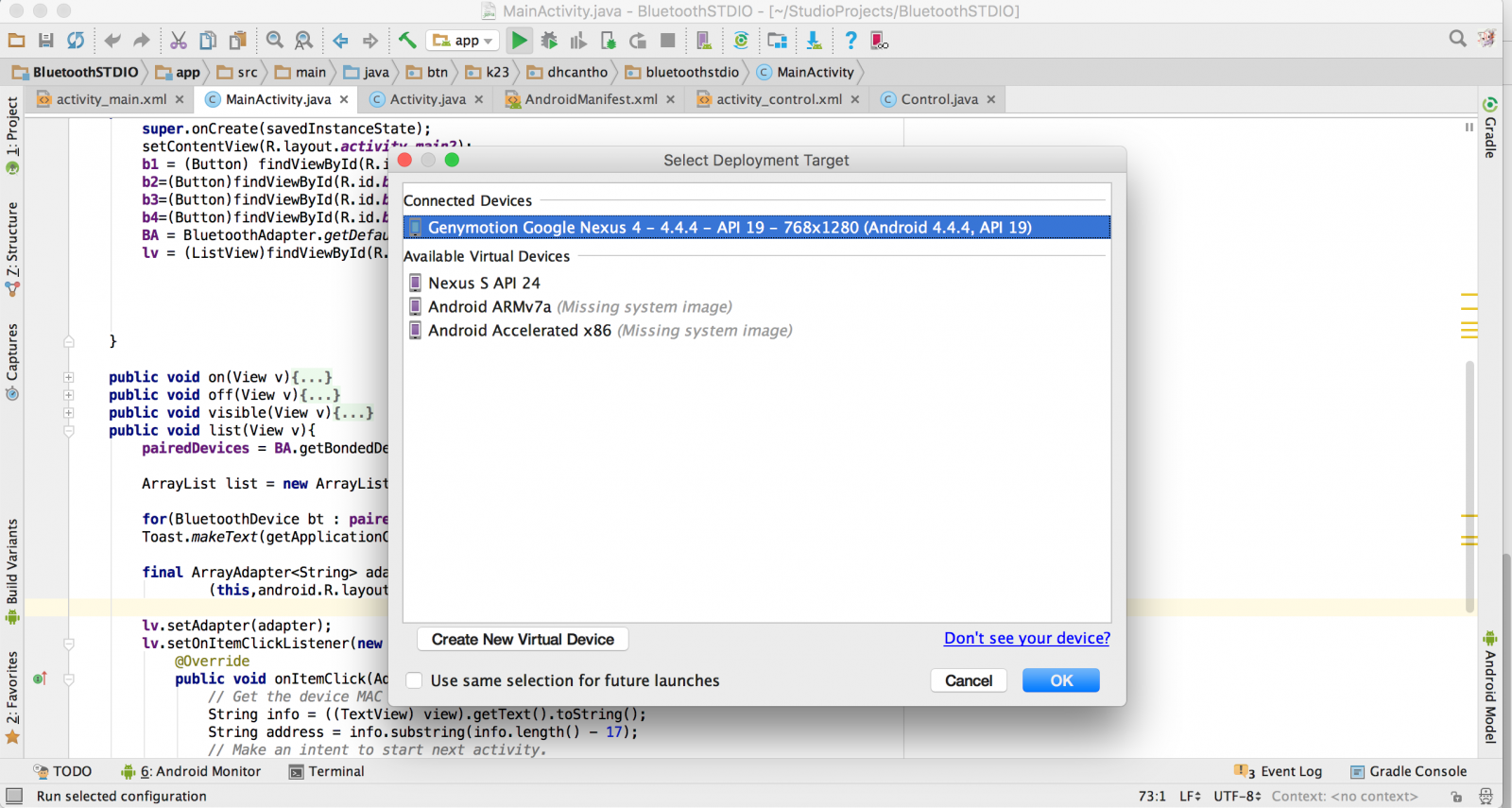Click the Sync Project with Gradle icon
The height and width of the screenshot is (808, 1512).
coord(741,41)
